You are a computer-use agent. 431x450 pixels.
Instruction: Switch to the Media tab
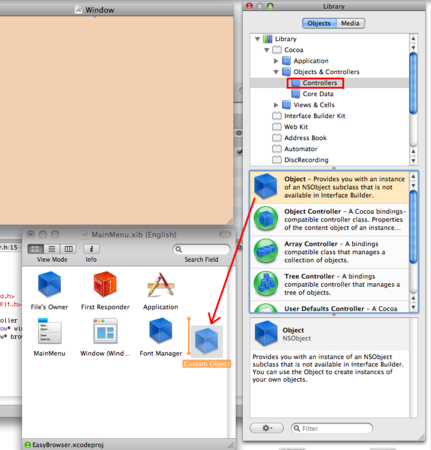pos(350,23)
